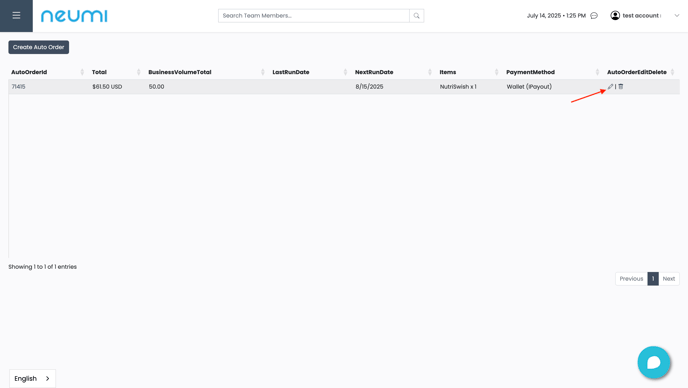Select page 1 in pagination
Image resolution: width=688 pixels, height=388 pixels.
(x=653, y=279)
